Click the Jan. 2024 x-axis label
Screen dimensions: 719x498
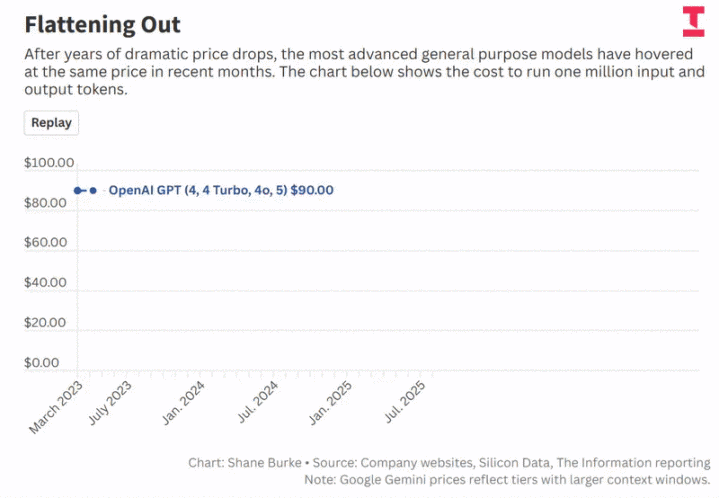[x=184, y=403]
